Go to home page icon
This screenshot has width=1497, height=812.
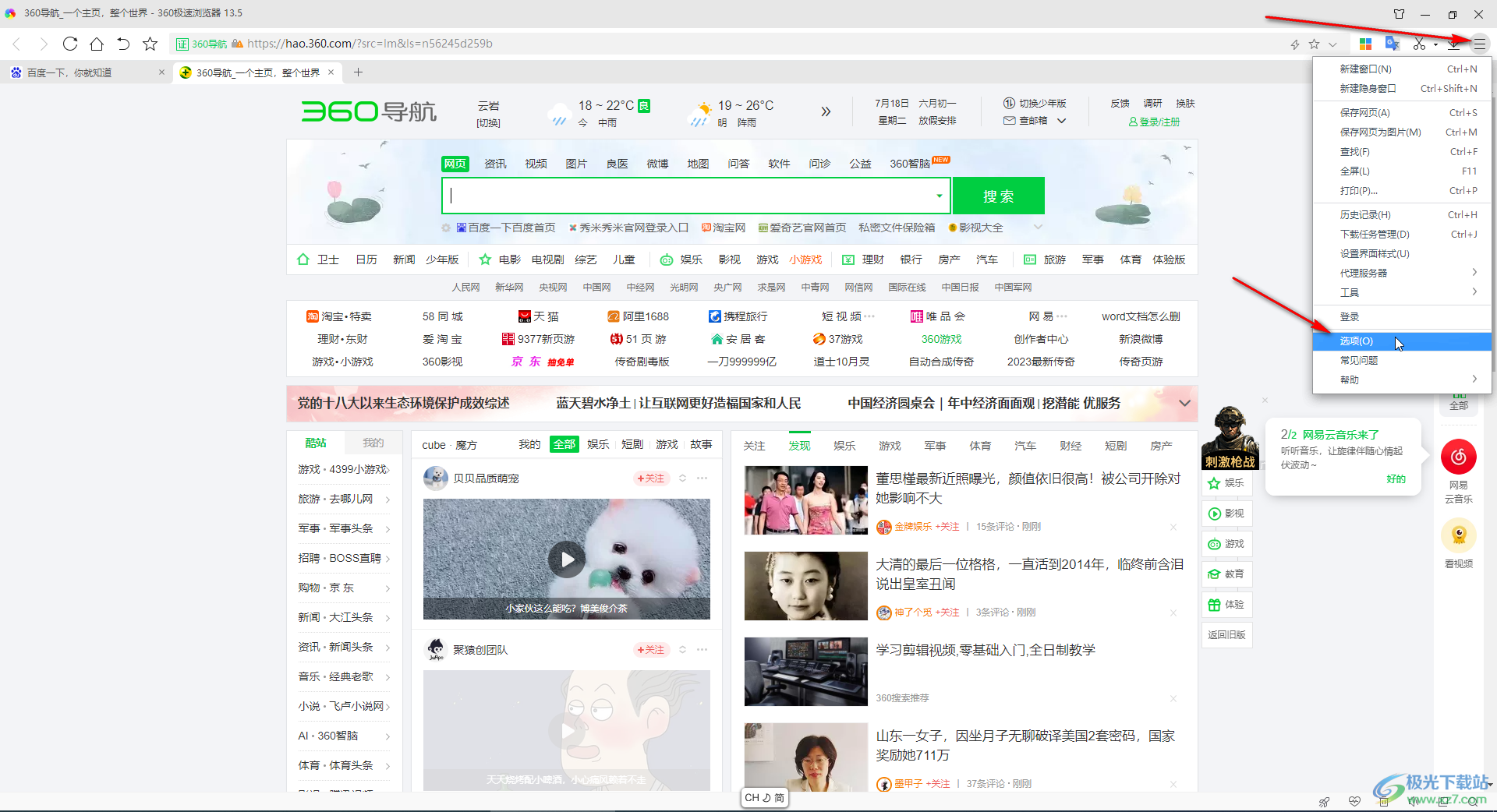(97, 44)
